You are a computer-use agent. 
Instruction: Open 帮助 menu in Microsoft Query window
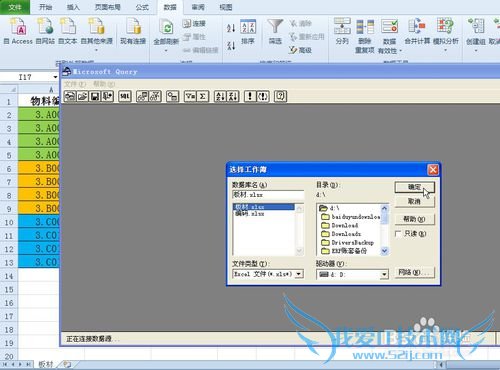point(104,84)
